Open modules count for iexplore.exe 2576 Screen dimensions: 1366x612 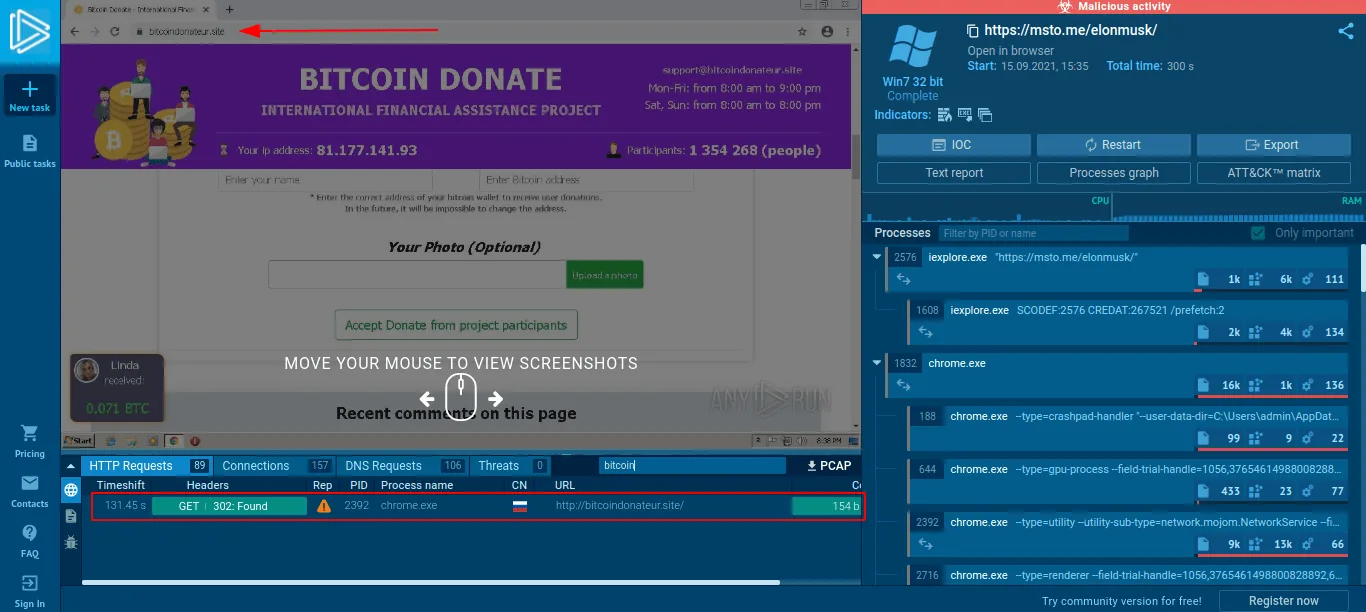click(x=1324, y=279)
